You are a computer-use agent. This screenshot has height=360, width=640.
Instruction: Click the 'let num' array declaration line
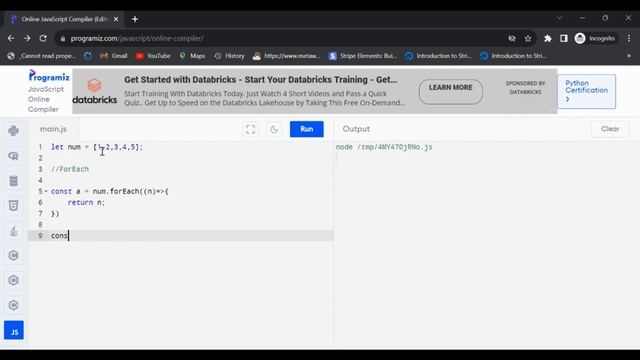click(97, 147)
